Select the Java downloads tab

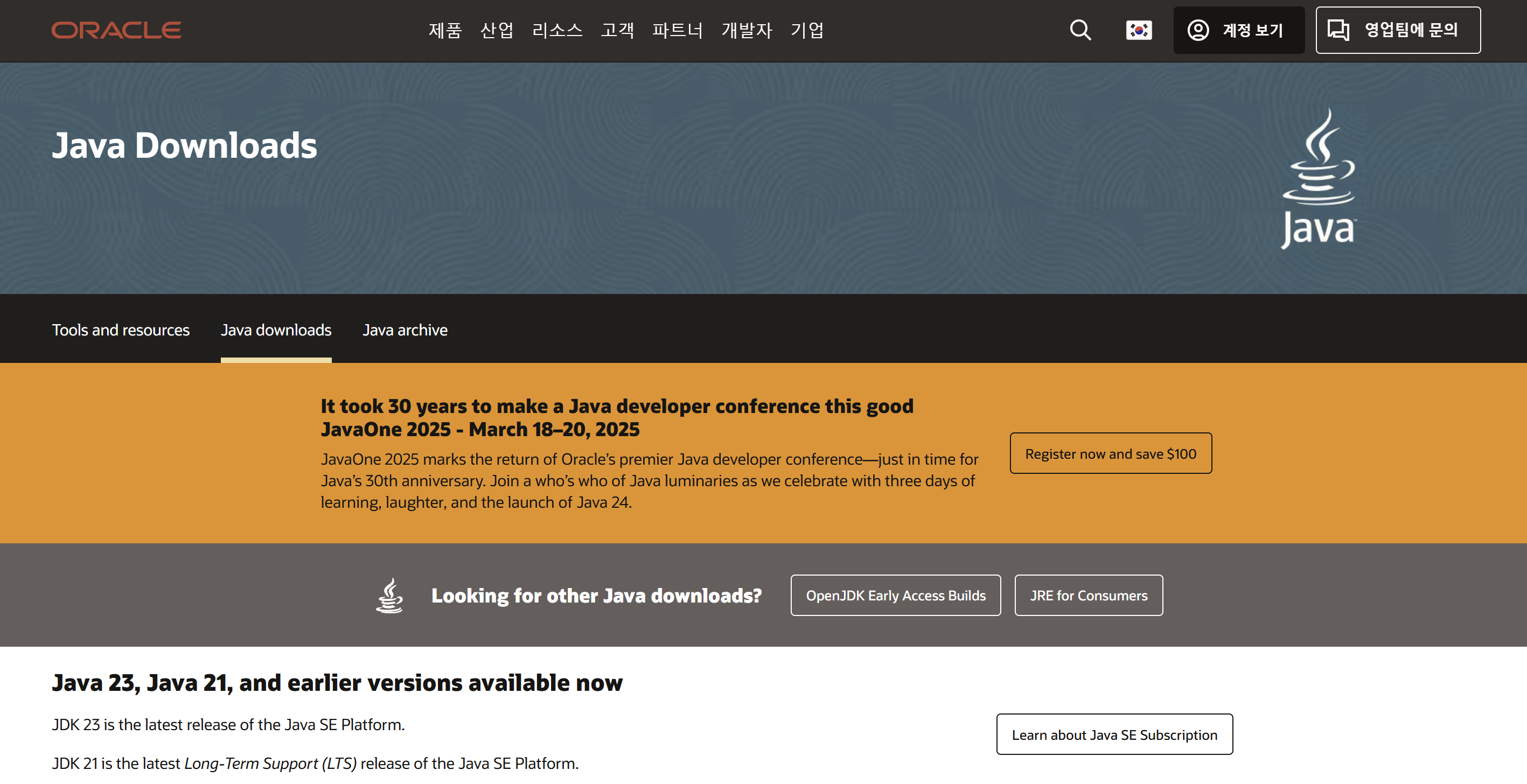(x=276, y=330)
